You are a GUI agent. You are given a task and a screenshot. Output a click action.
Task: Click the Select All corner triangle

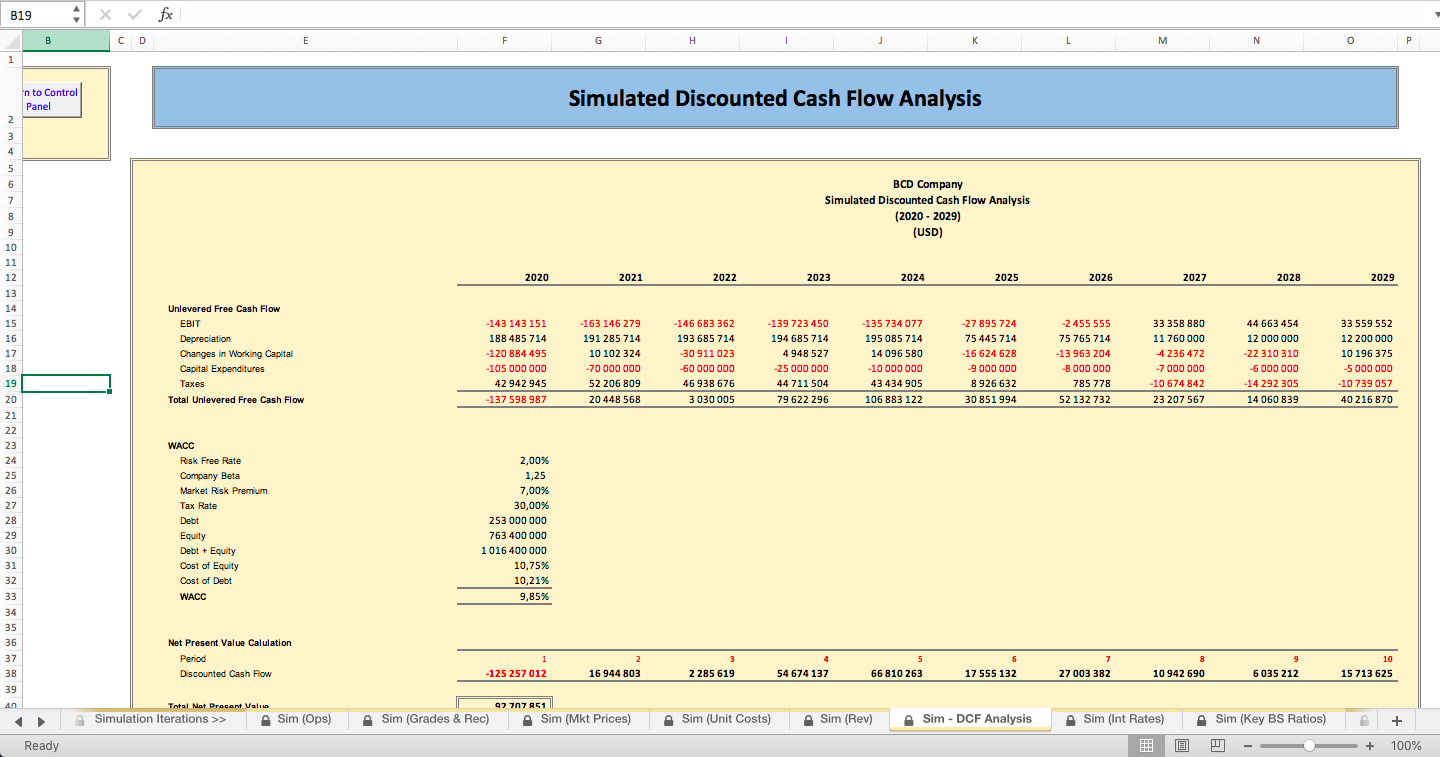click(x=11, y=41)
